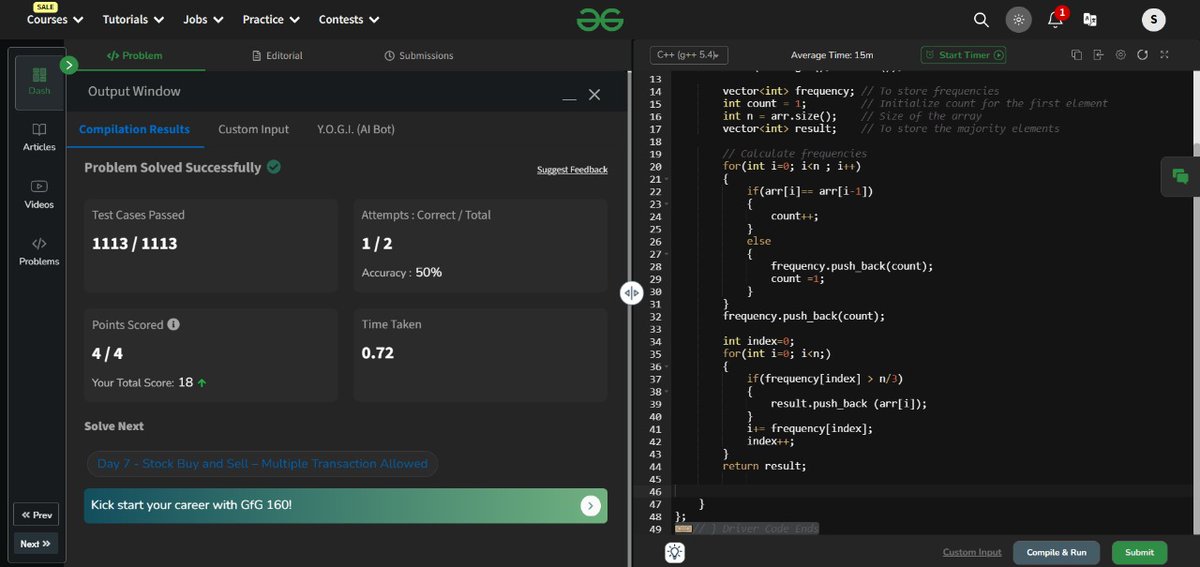Open the language translate icon
The width and height of the screenshot is (1200, 567).
click(1090, 19)
